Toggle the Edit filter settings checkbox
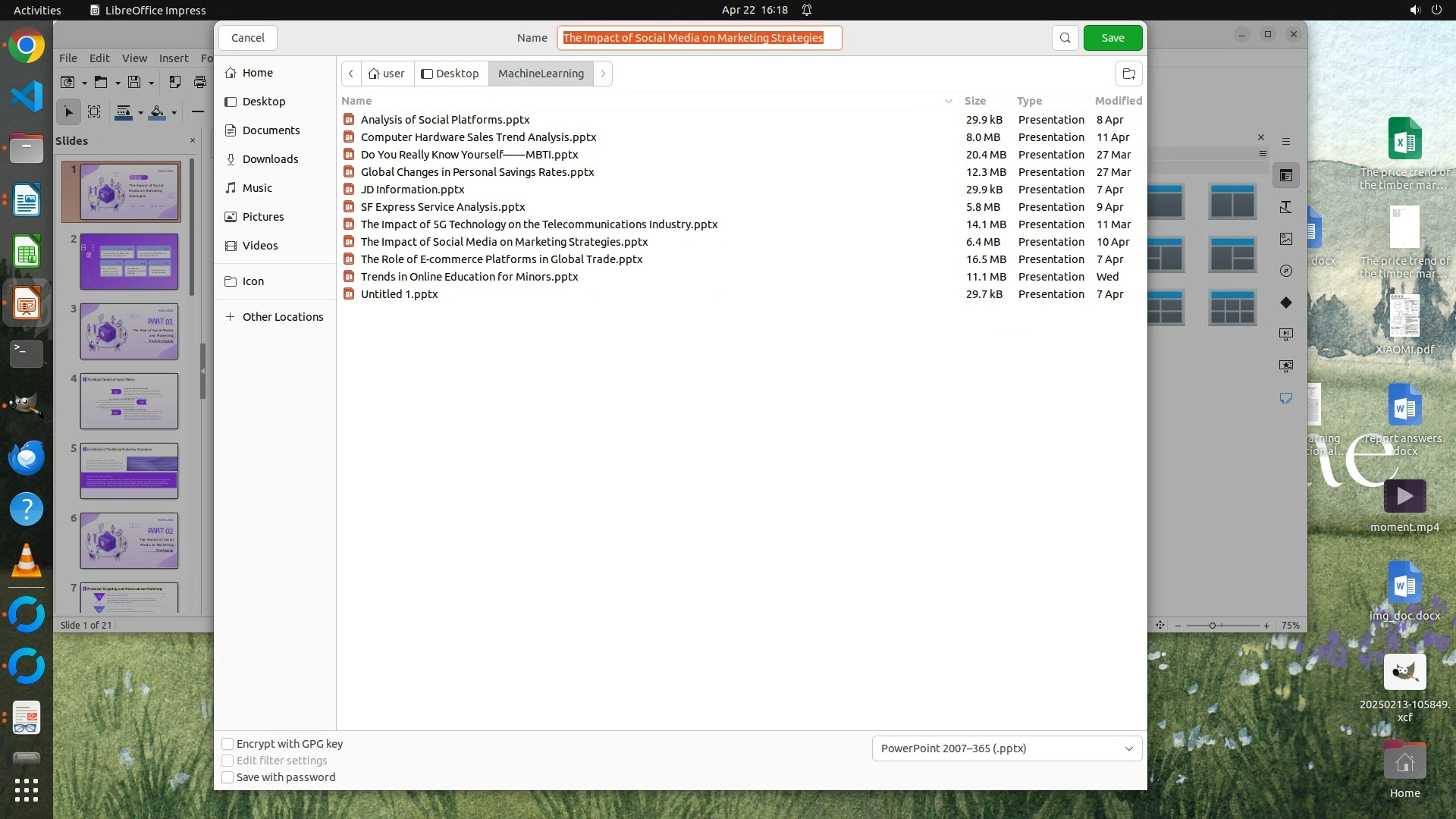This screenshot has height=819, width=1456. [227, 761]
